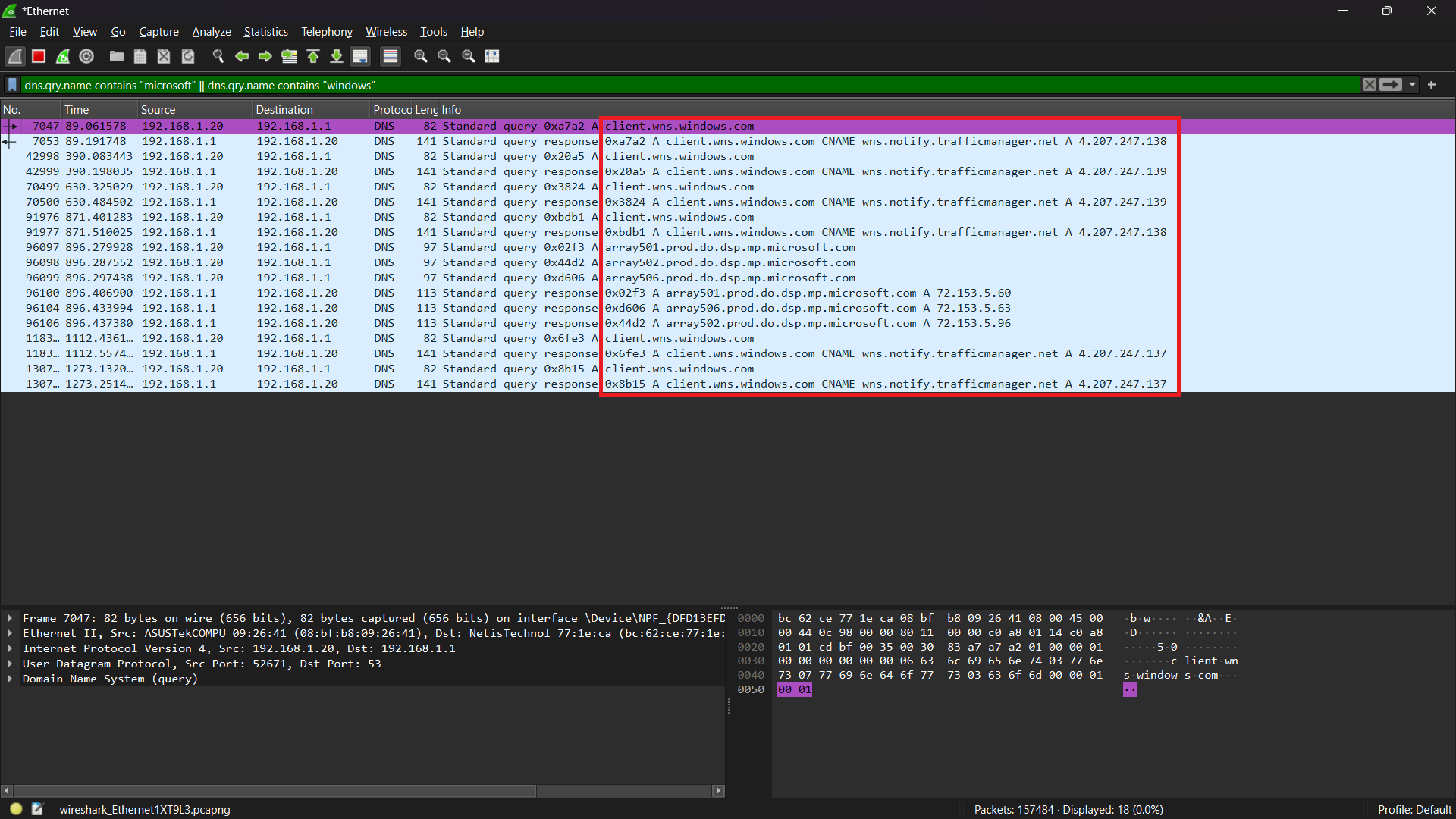Toggle the display filter bookmark icon
This screenshot has height=819, width=1456.
pos(12,85)
